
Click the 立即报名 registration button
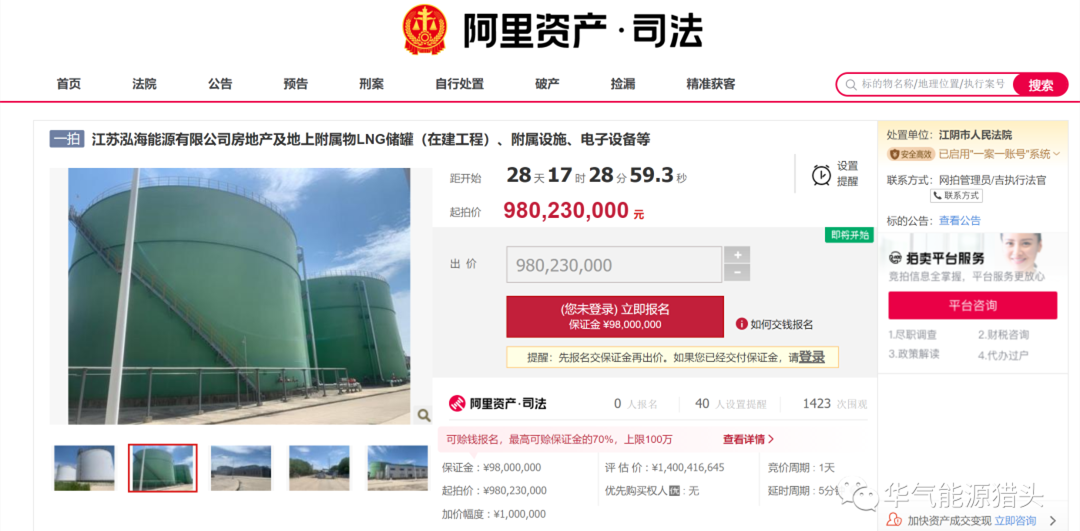(x=614, y=317)
